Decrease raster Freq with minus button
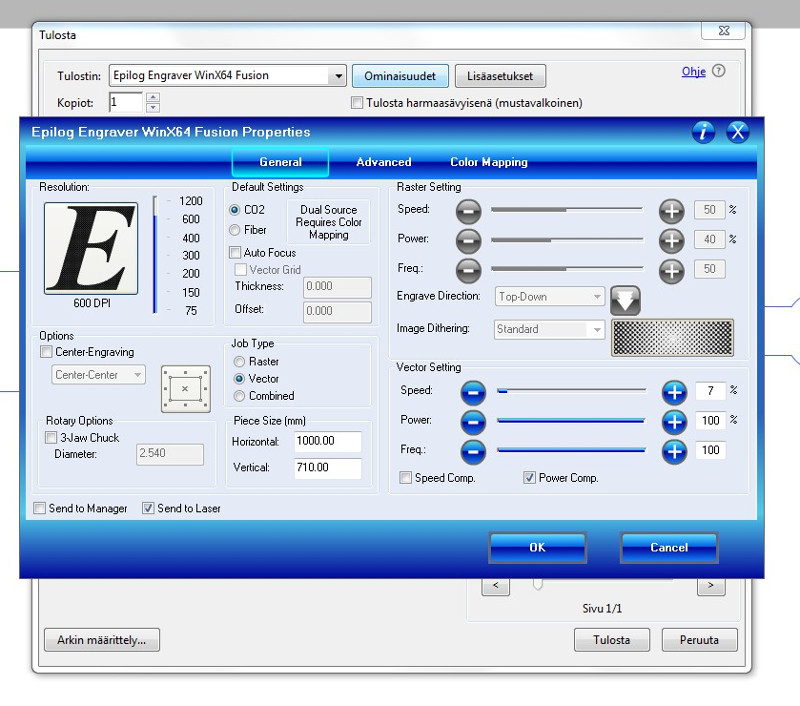The image size is (800, 706). click(468, 270)
